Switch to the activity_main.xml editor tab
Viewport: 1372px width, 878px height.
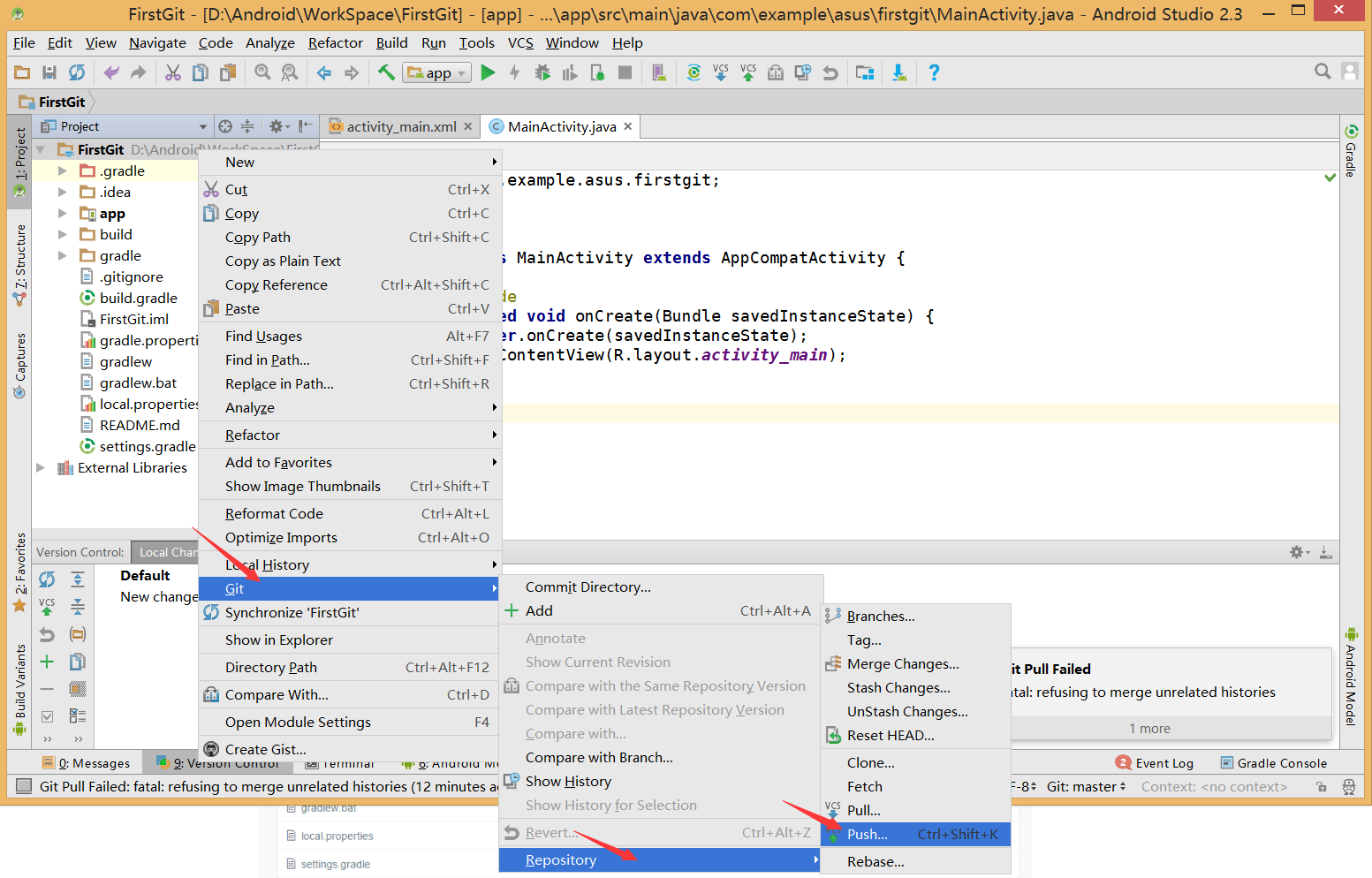click(x=402, y=126)
